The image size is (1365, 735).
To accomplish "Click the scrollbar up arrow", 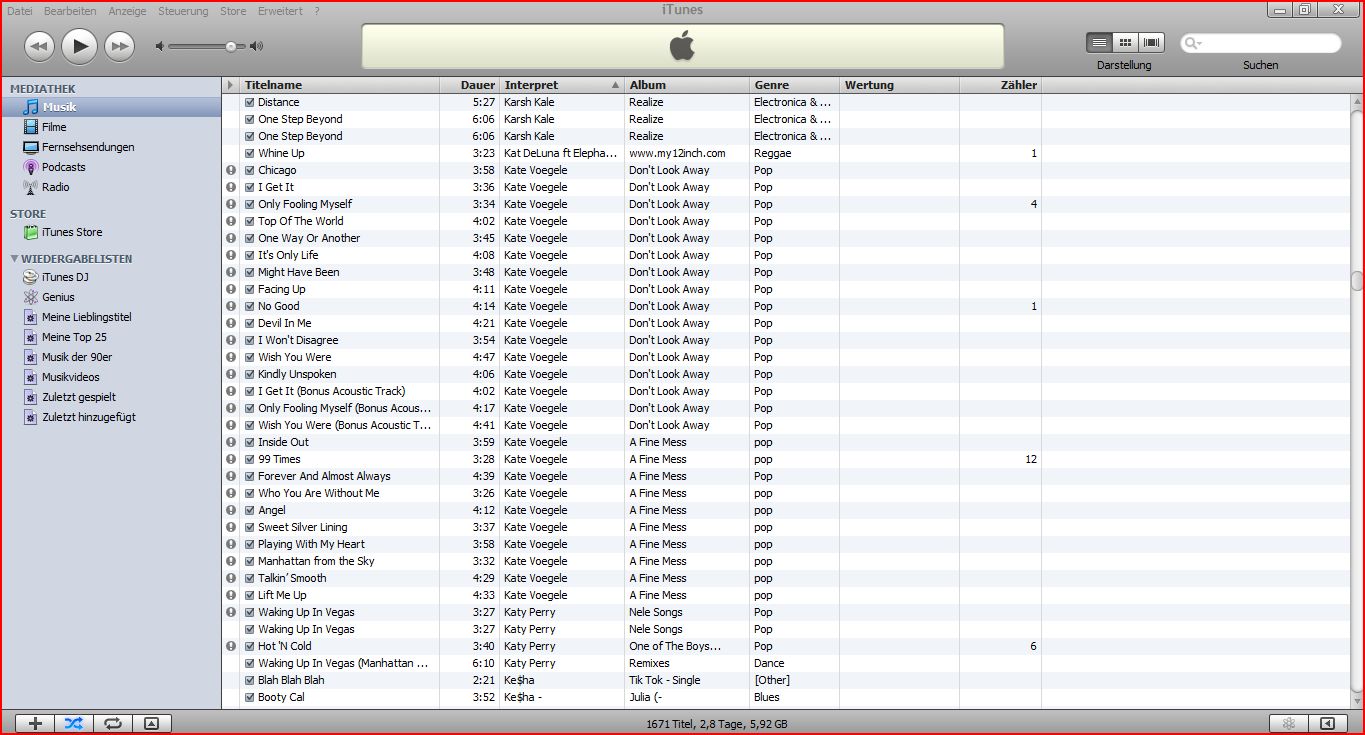I will point(1356,100).
